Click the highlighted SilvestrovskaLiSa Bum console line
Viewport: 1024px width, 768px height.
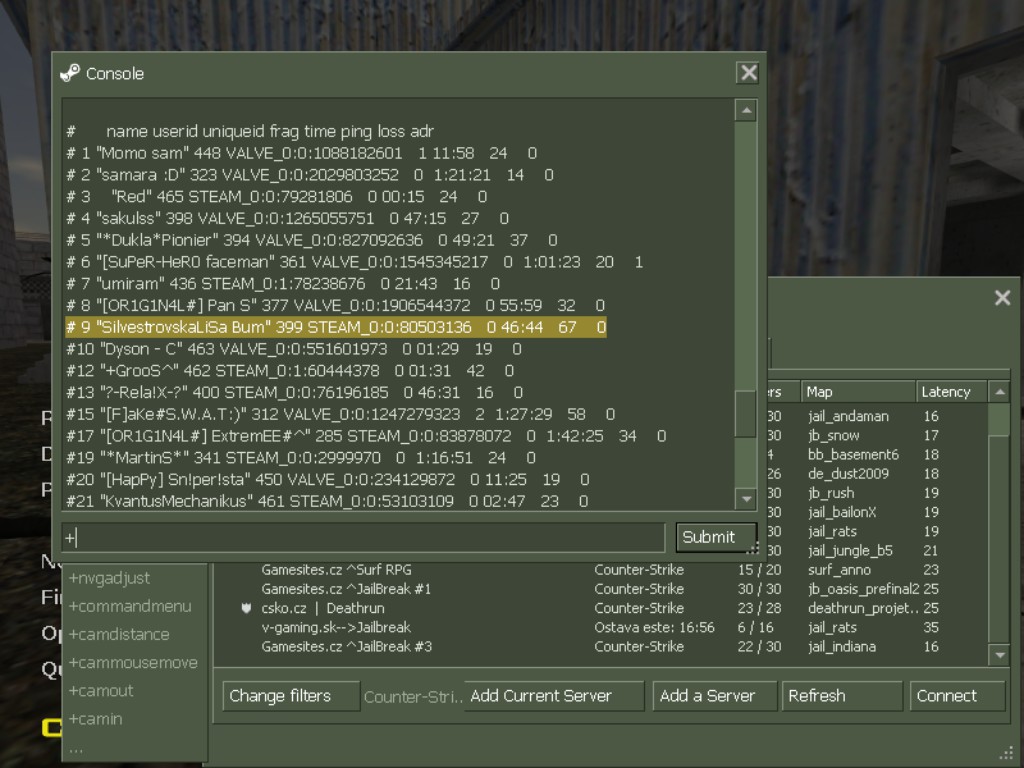tap(336, 327)
